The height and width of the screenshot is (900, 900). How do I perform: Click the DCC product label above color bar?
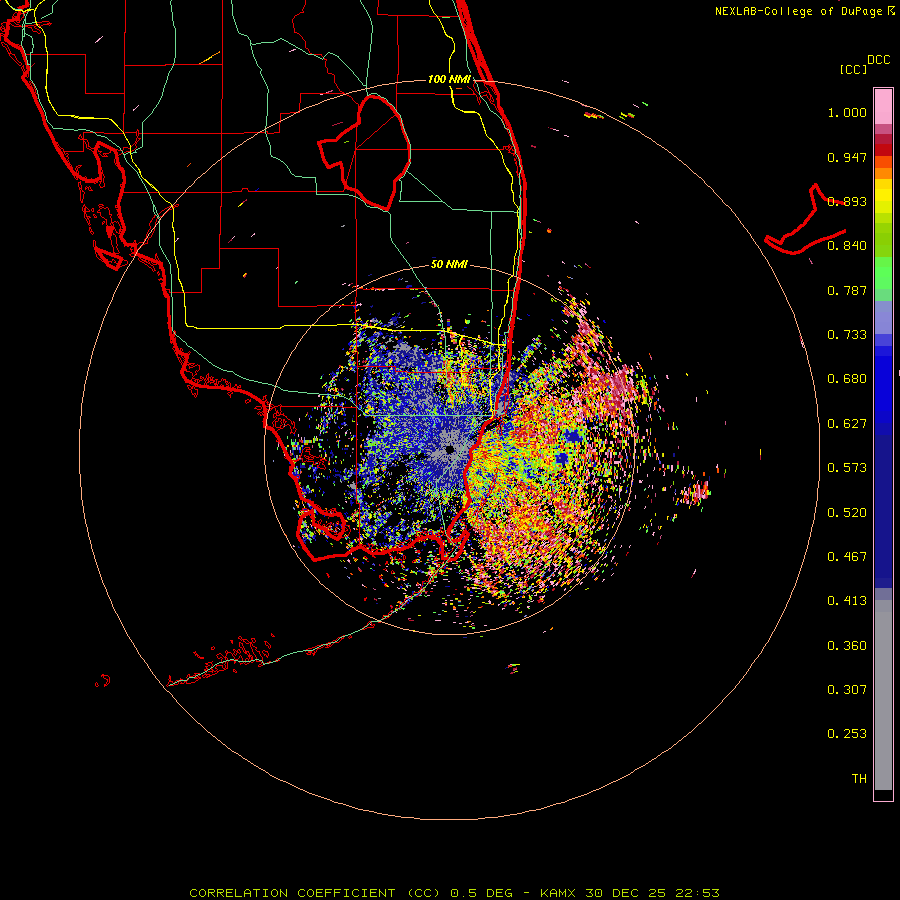point(878,60)
